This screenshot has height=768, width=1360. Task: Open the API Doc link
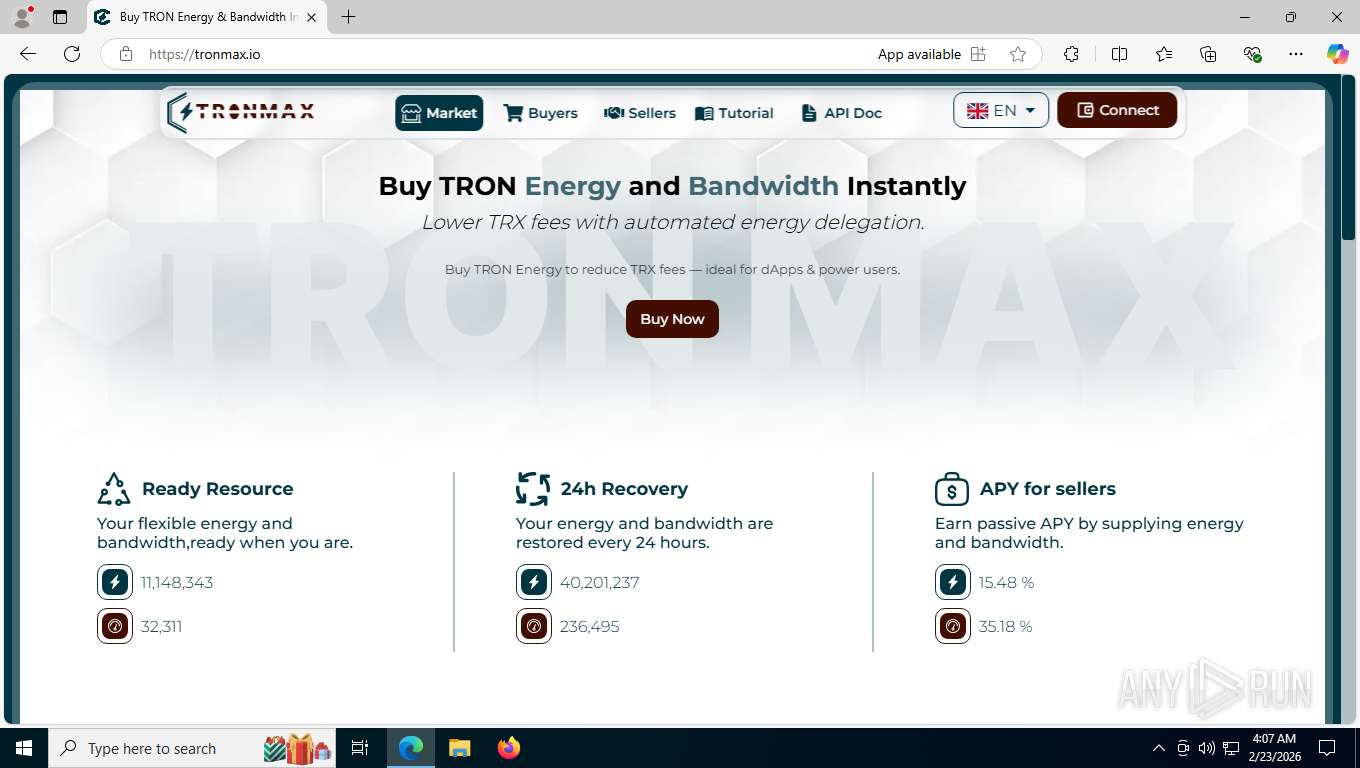[x=842, y=113]
